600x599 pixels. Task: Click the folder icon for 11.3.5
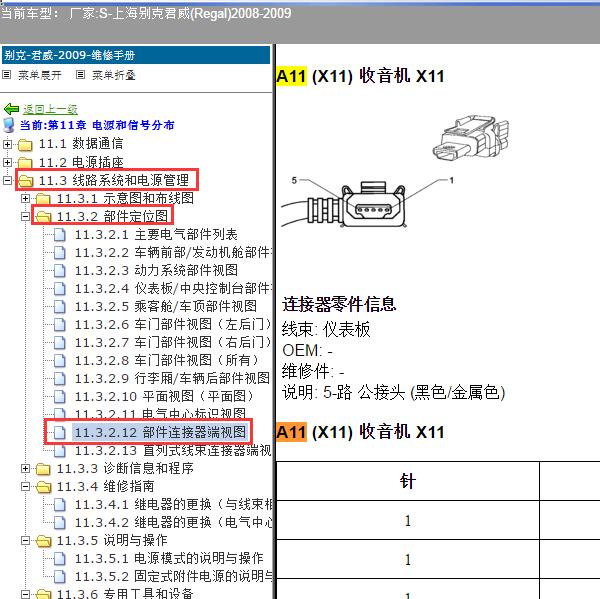43,541
